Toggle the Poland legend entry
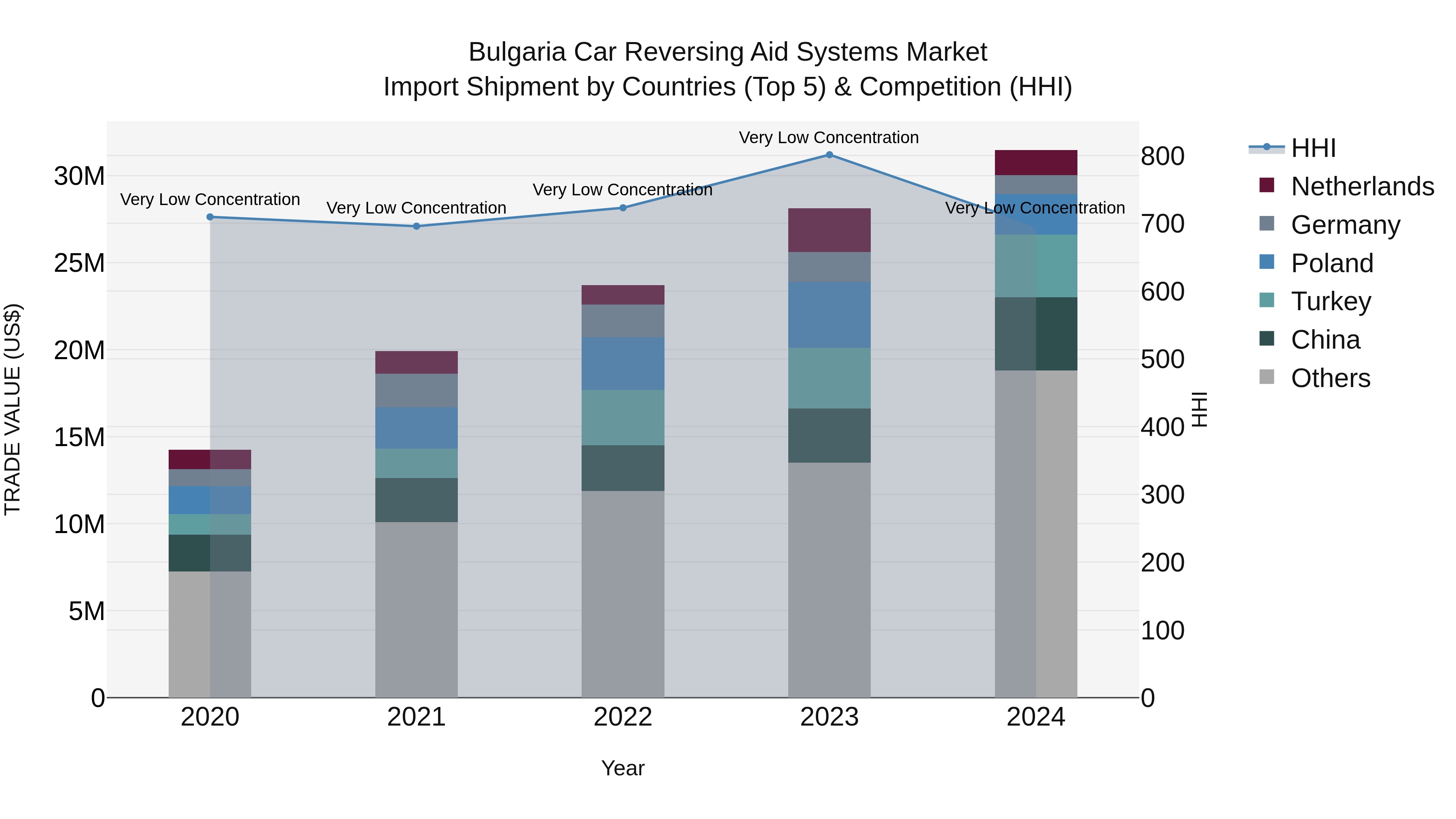The height and width of the screenshot is (819, 1456). coord(1316,263)
